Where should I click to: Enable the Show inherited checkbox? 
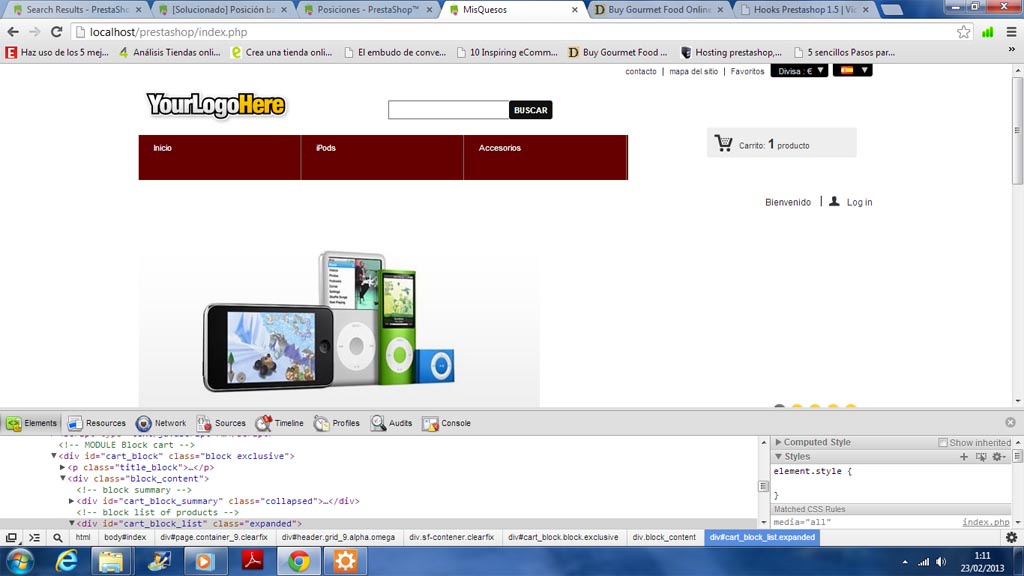[942, 443]
